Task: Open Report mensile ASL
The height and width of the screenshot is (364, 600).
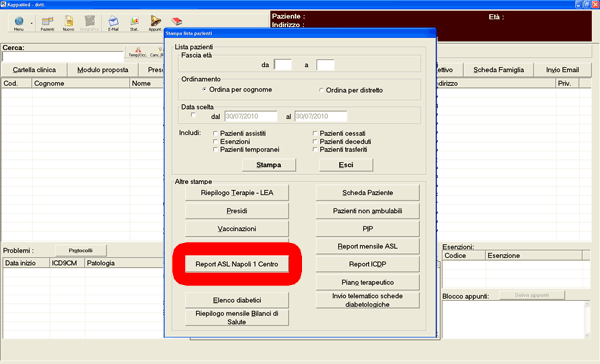Action: click(x=367, y=246)
